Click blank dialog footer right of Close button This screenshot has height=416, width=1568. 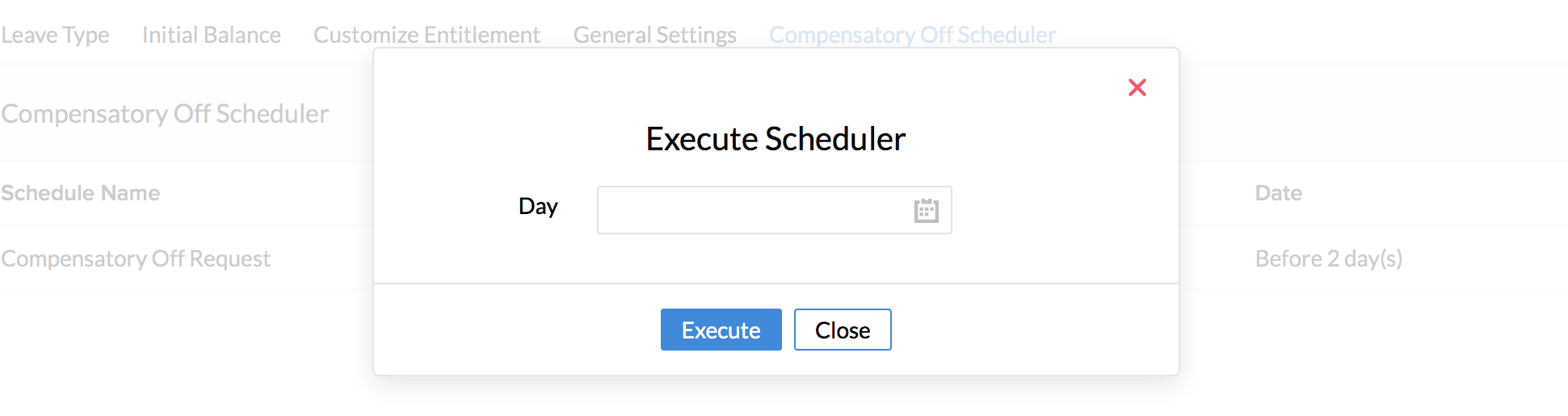pos(1034,330)
